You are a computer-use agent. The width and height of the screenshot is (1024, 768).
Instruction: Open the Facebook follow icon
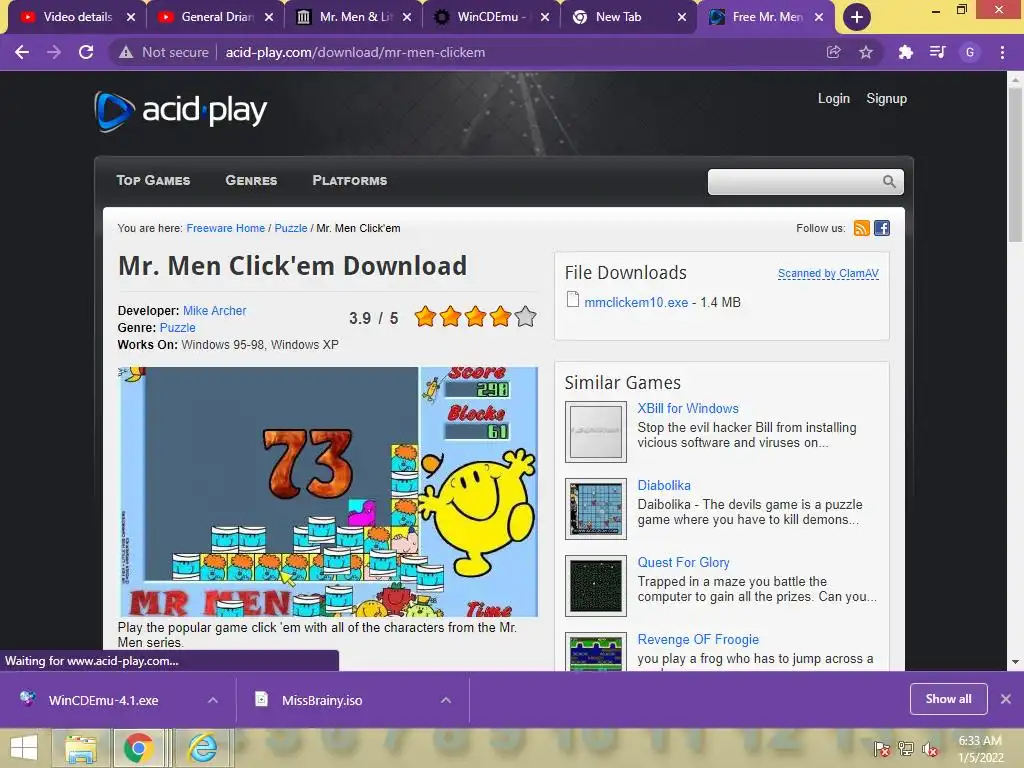point(882,228)
